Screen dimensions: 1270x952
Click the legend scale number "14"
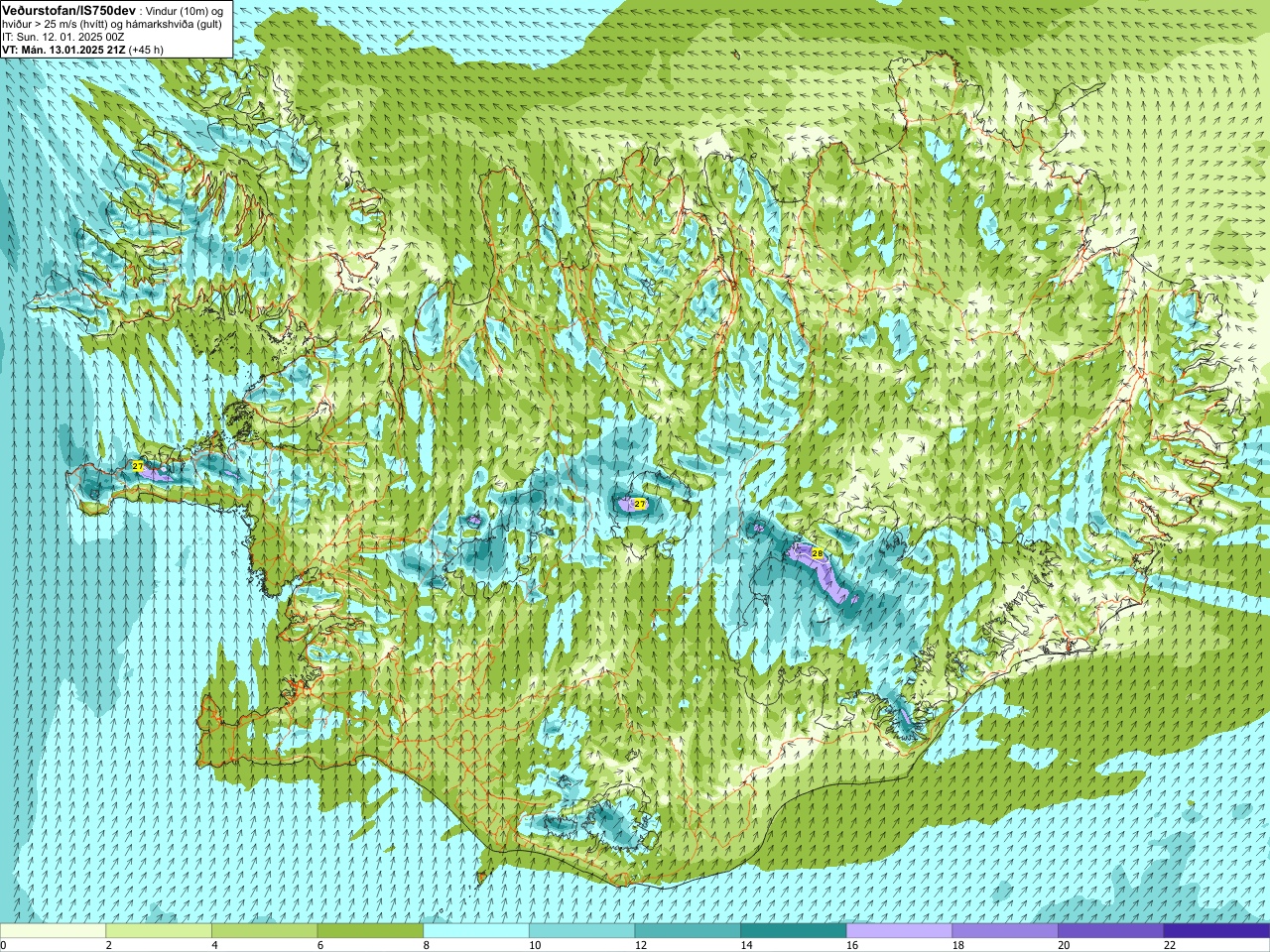(746, 945)
